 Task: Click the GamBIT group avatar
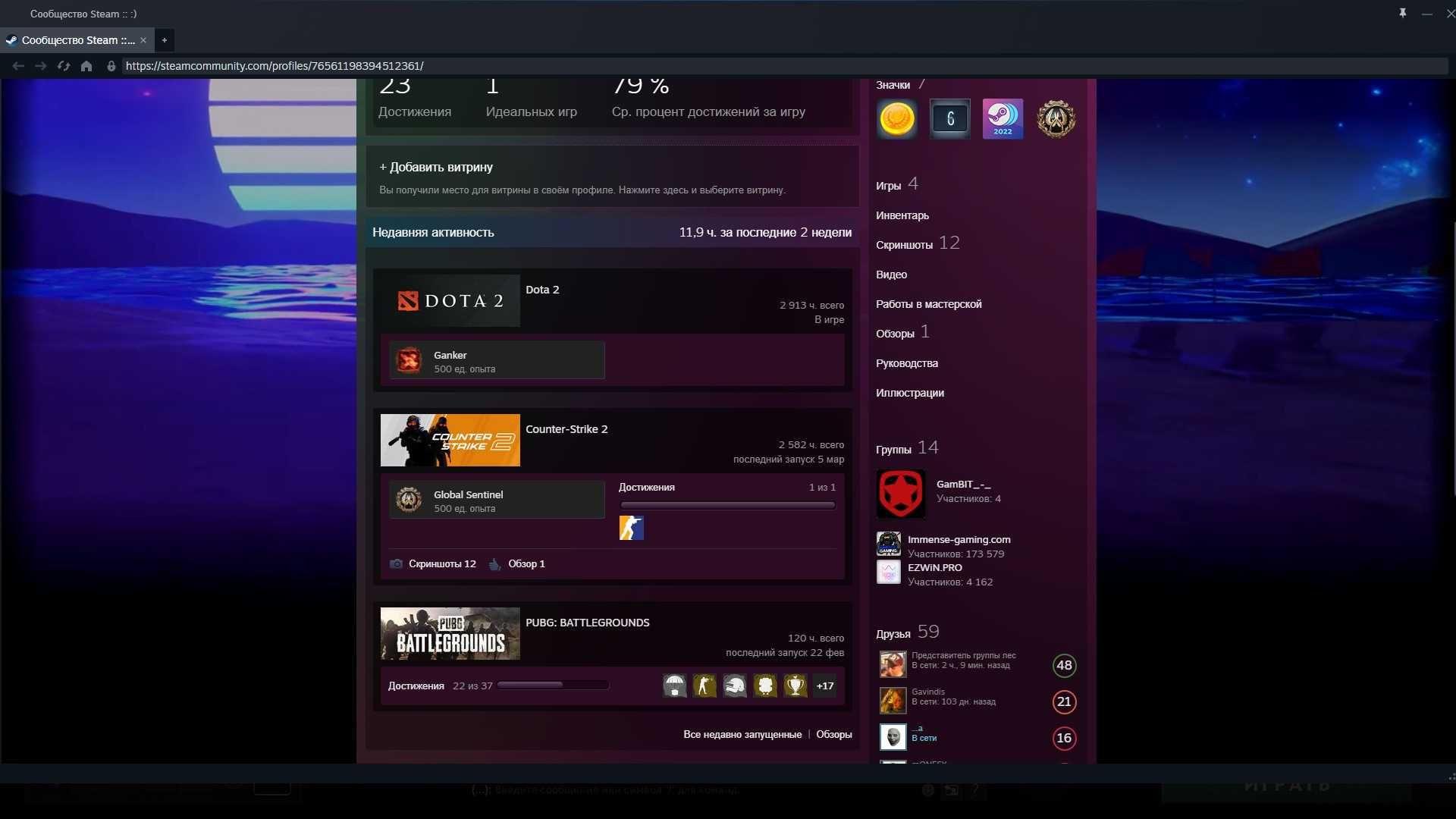(901, 494)
